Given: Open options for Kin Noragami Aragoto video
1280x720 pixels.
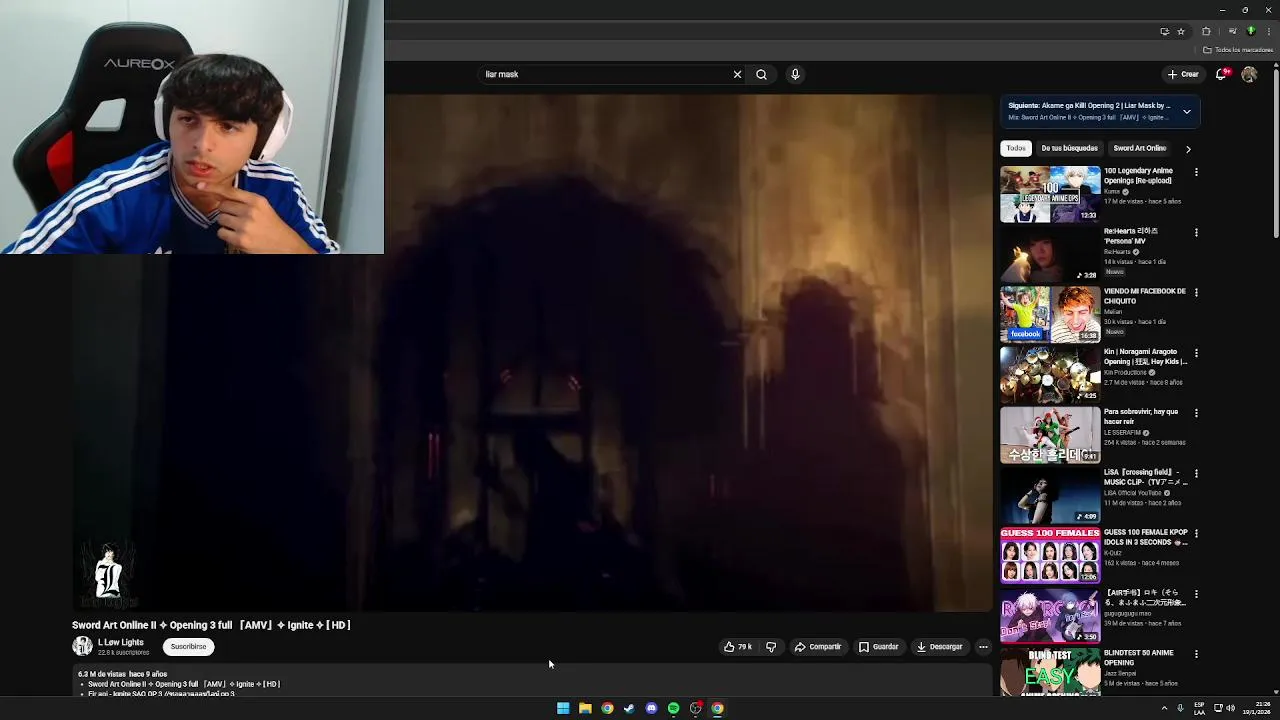Looking at the screenshot, I should point(1196,353).
